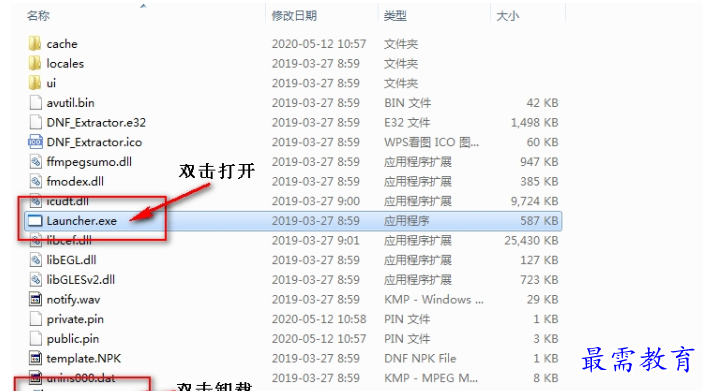Image resolution: width=703 pixels, height=391 pixels.
Task: Click the 723 KB size cell
Action: (x=539, y=280)
